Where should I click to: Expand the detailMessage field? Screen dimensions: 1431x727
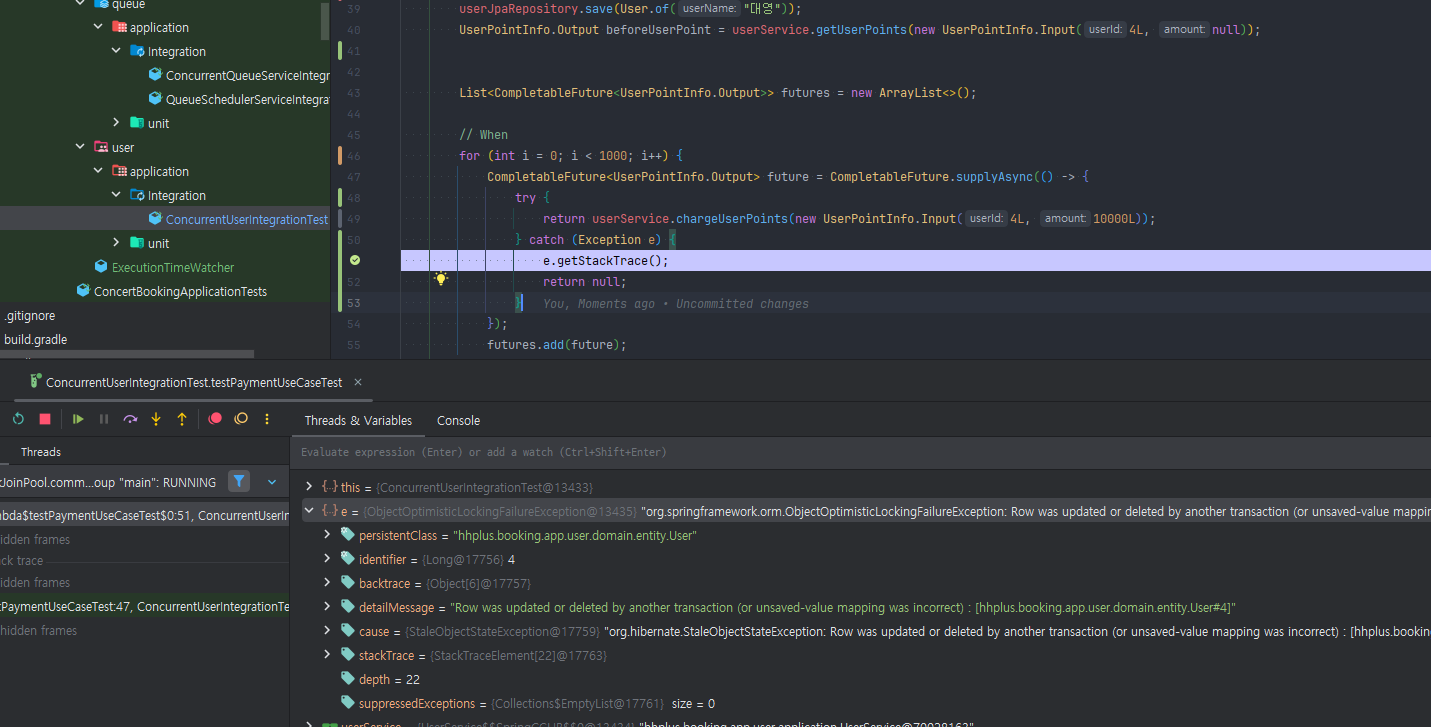(x=327, y=607)
